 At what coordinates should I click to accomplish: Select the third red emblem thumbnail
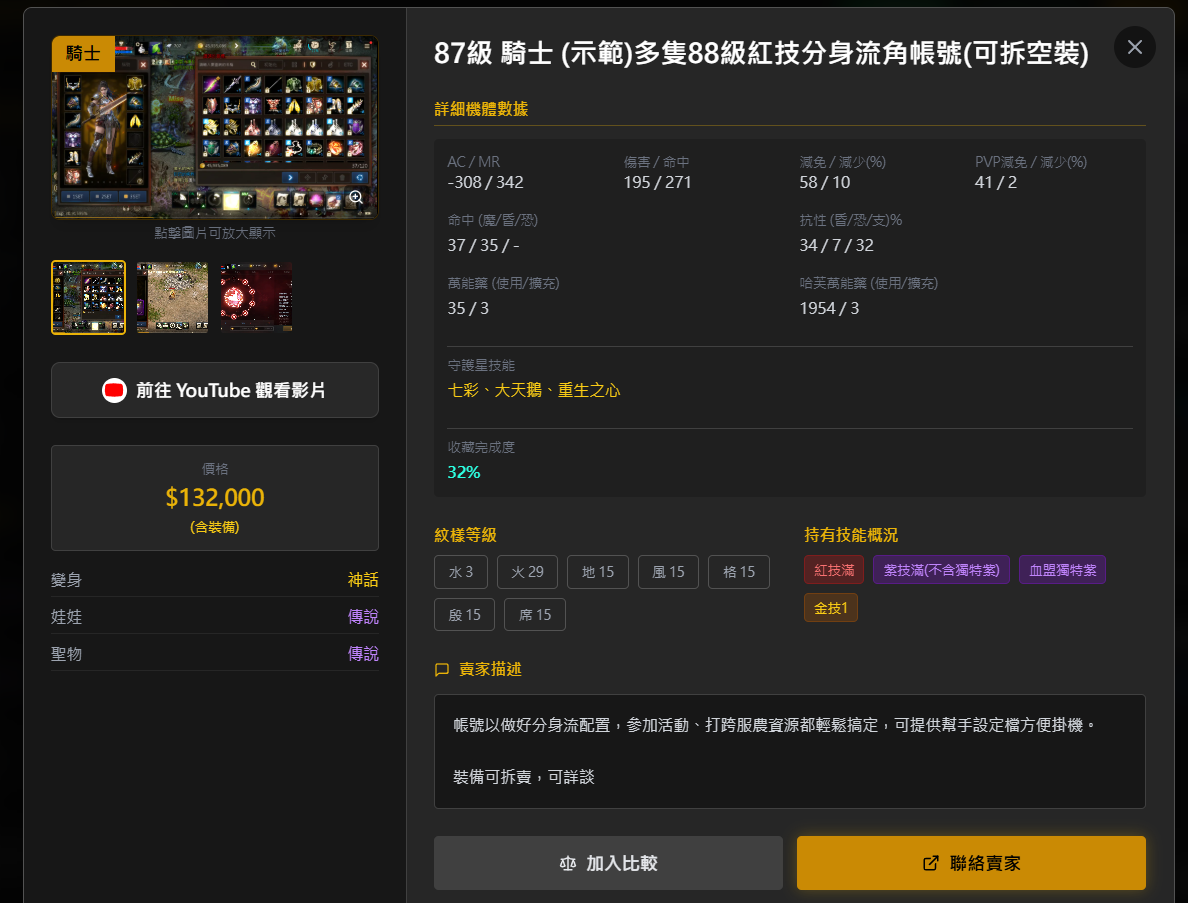[256, 297]
